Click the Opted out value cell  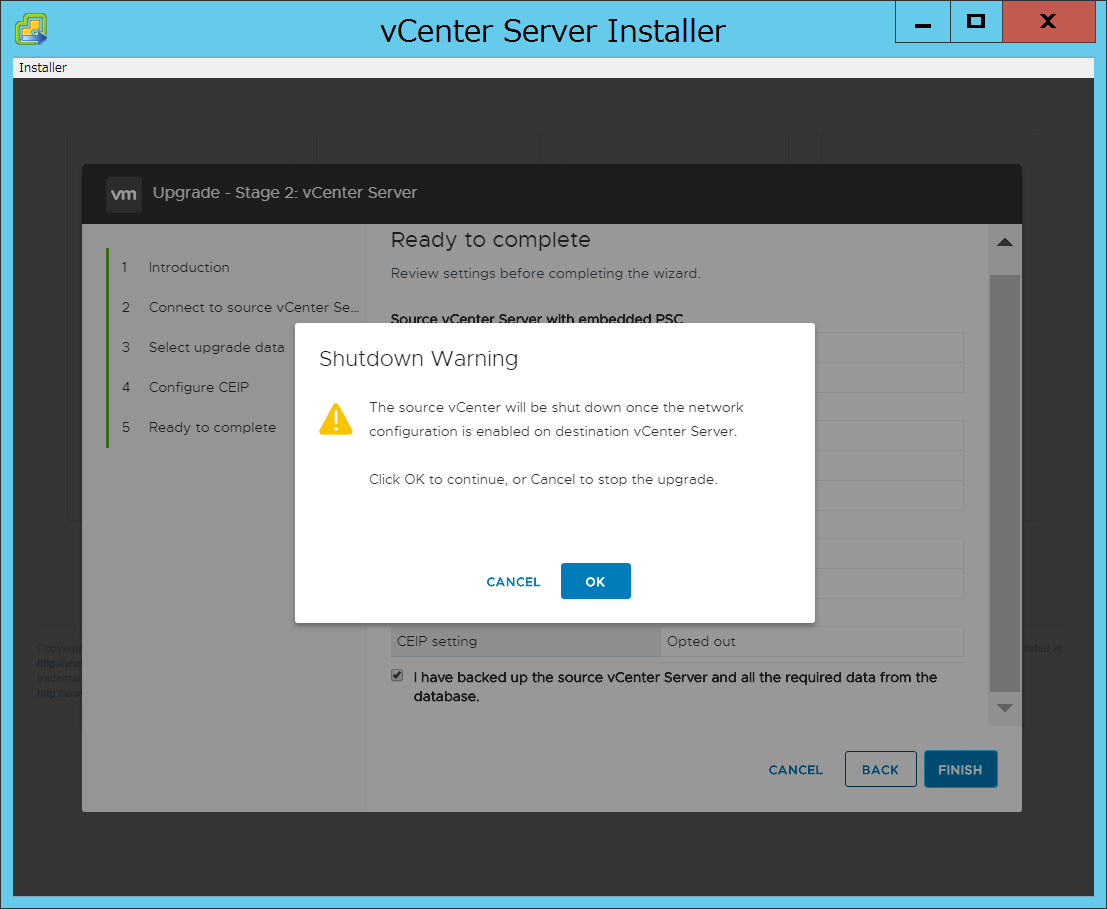[x=812, y=642]
